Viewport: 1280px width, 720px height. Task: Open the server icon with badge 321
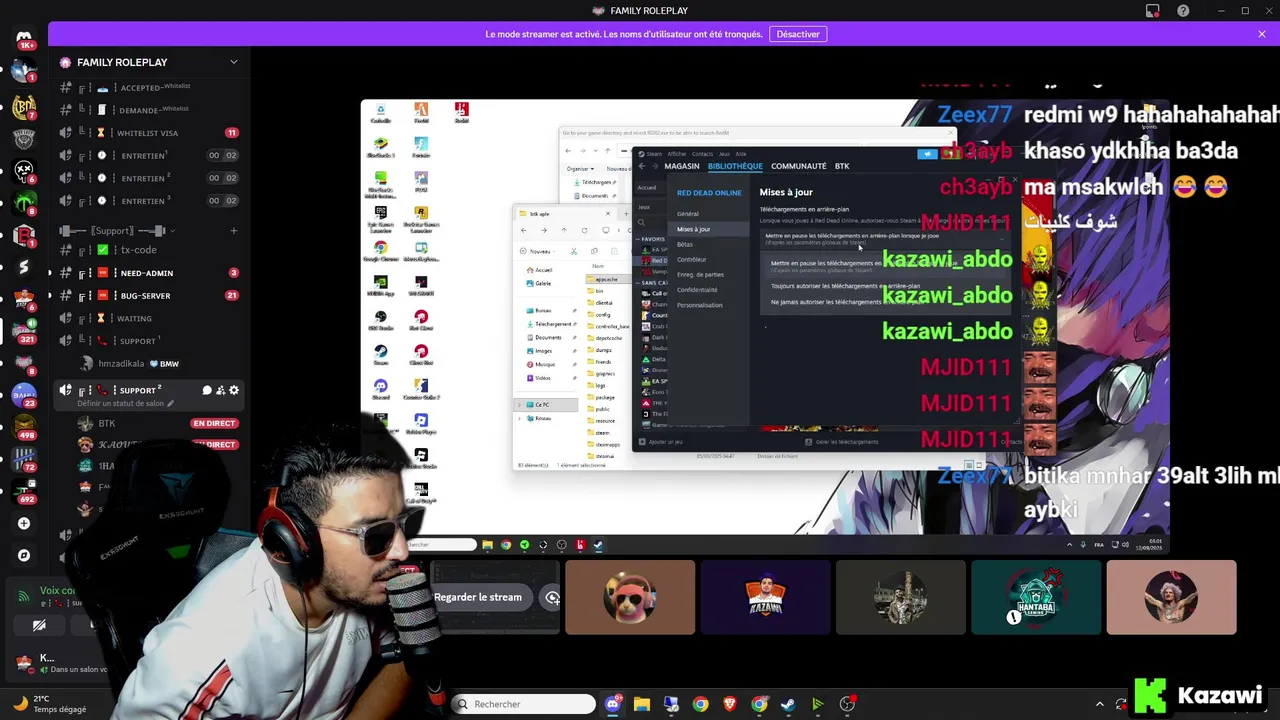[x=24, y=330]
